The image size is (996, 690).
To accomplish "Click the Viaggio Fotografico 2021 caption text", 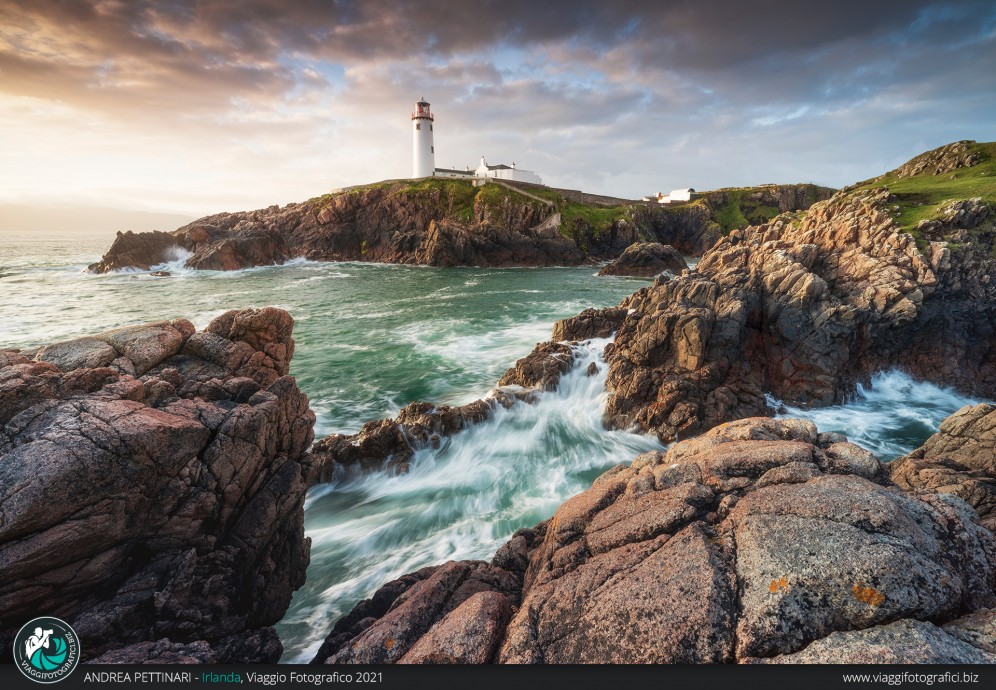I will (314, 678).
